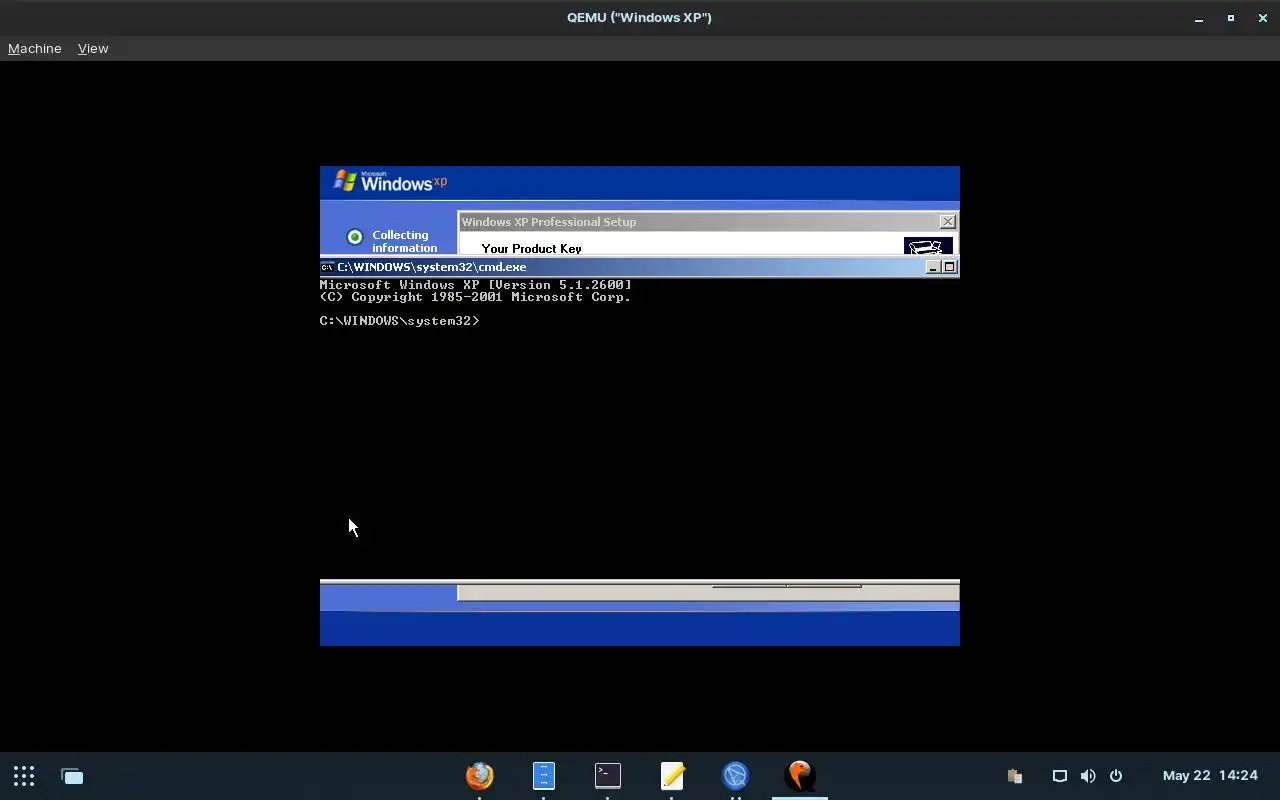
Task: Open the clipboard tray icon
Action: tap(1014, 776)
